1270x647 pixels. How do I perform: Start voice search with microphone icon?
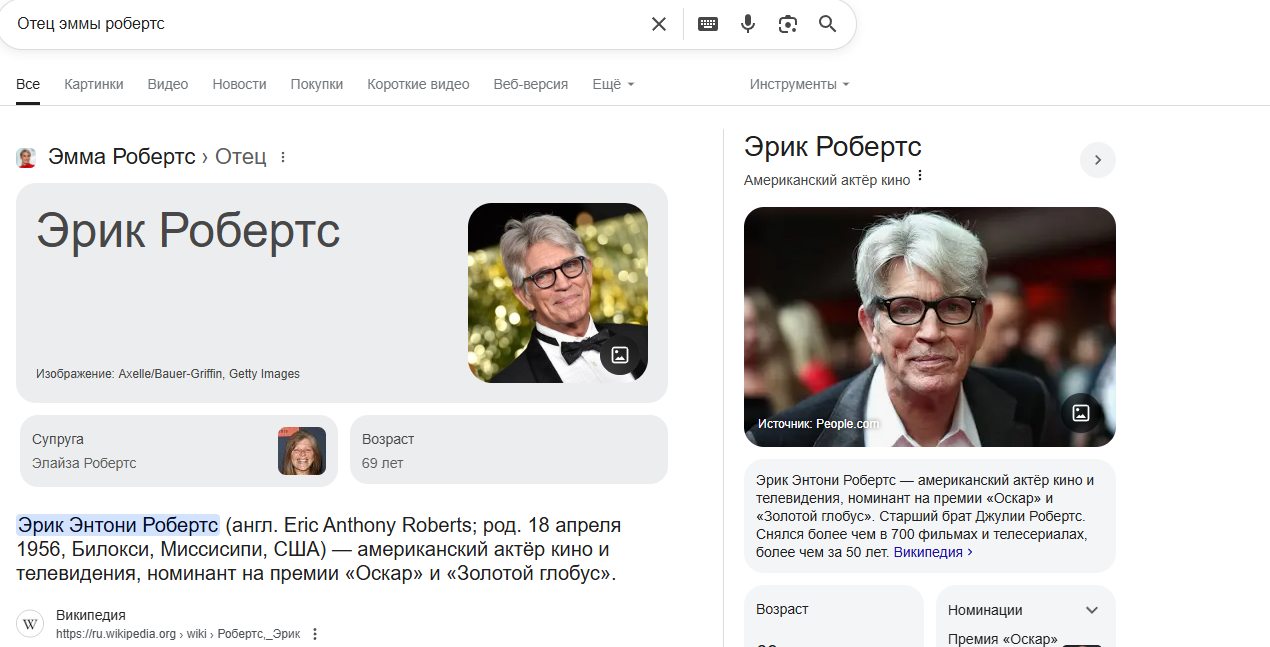click(748, 24)
